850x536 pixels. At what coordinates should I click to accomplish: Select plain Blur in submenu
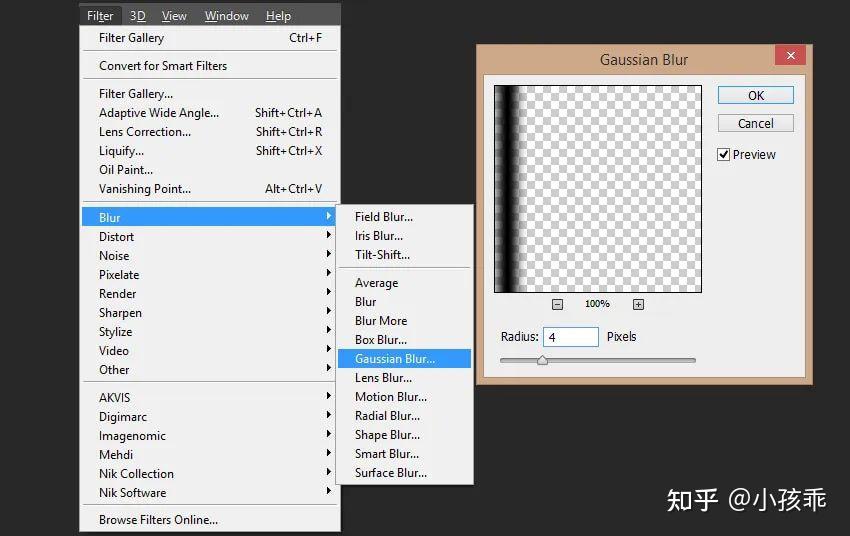(404, 301)
